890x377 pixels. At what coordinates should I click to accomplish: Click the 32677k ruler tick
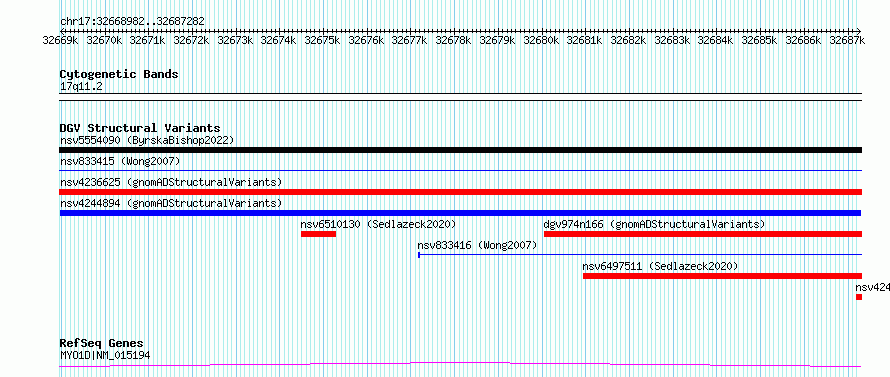click(410, 40)
